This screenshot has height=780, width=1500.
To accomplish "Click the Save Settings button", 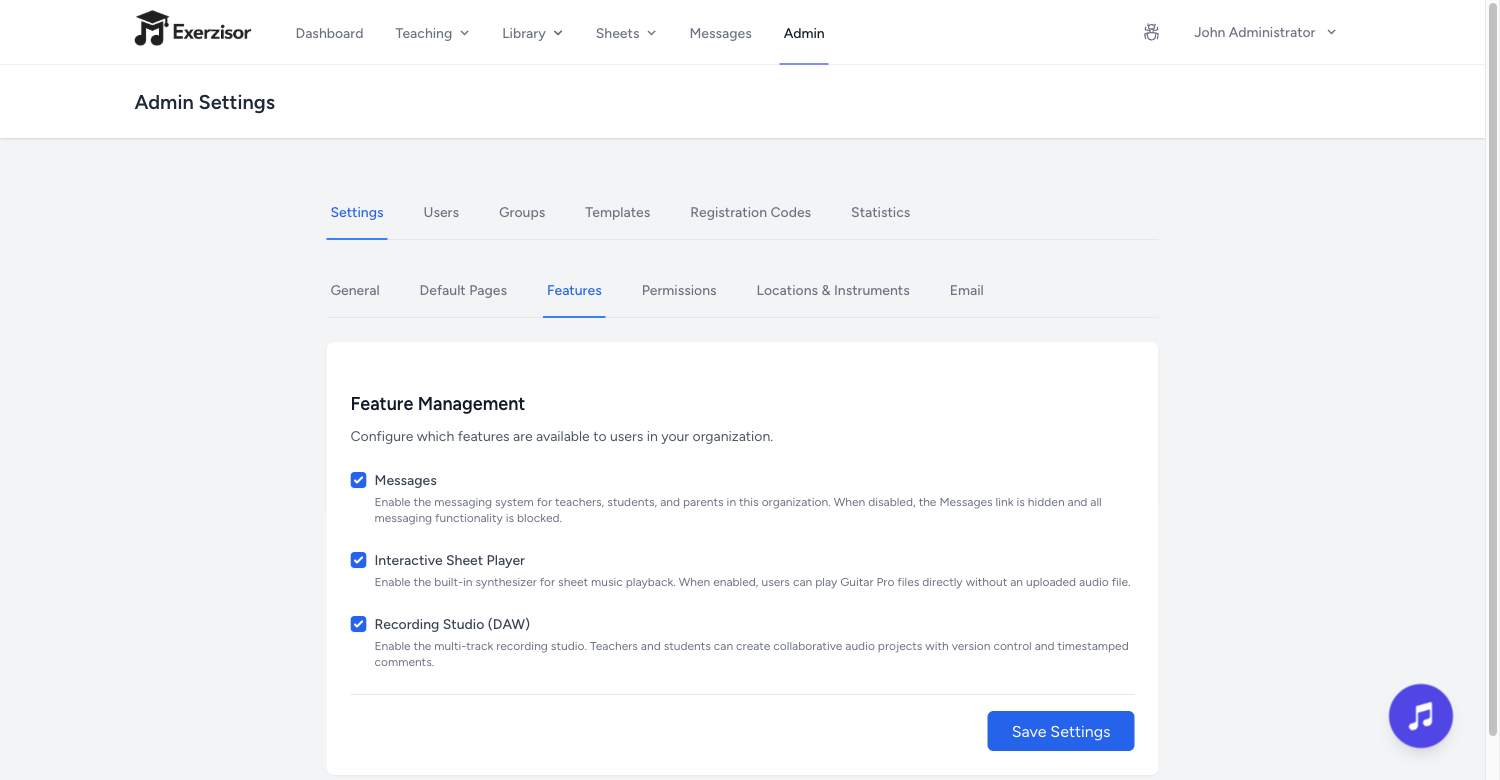I will 1060,731.
